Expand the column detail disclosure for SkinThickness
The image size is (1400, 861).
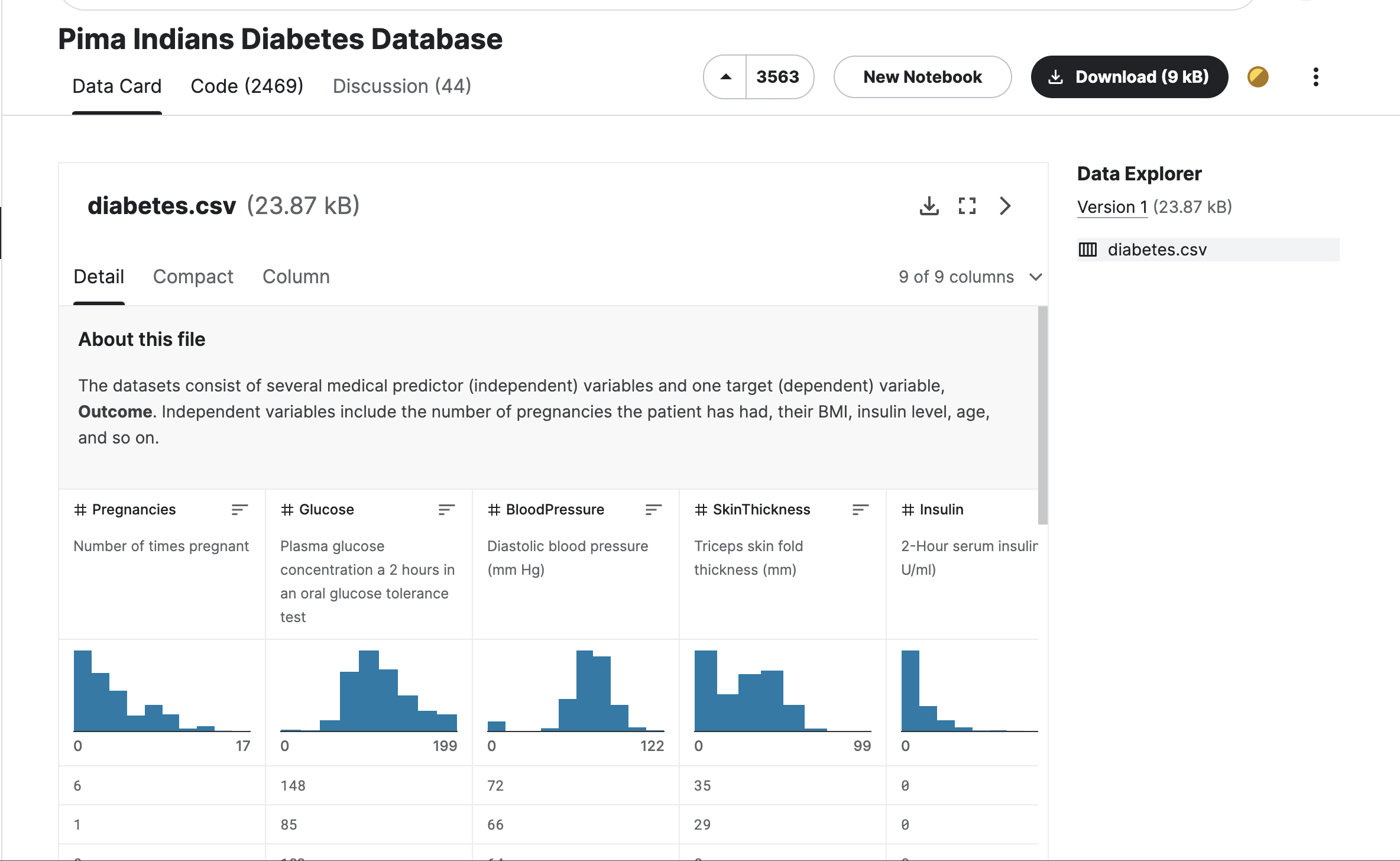pyautogui.click(x=857, y=509)
